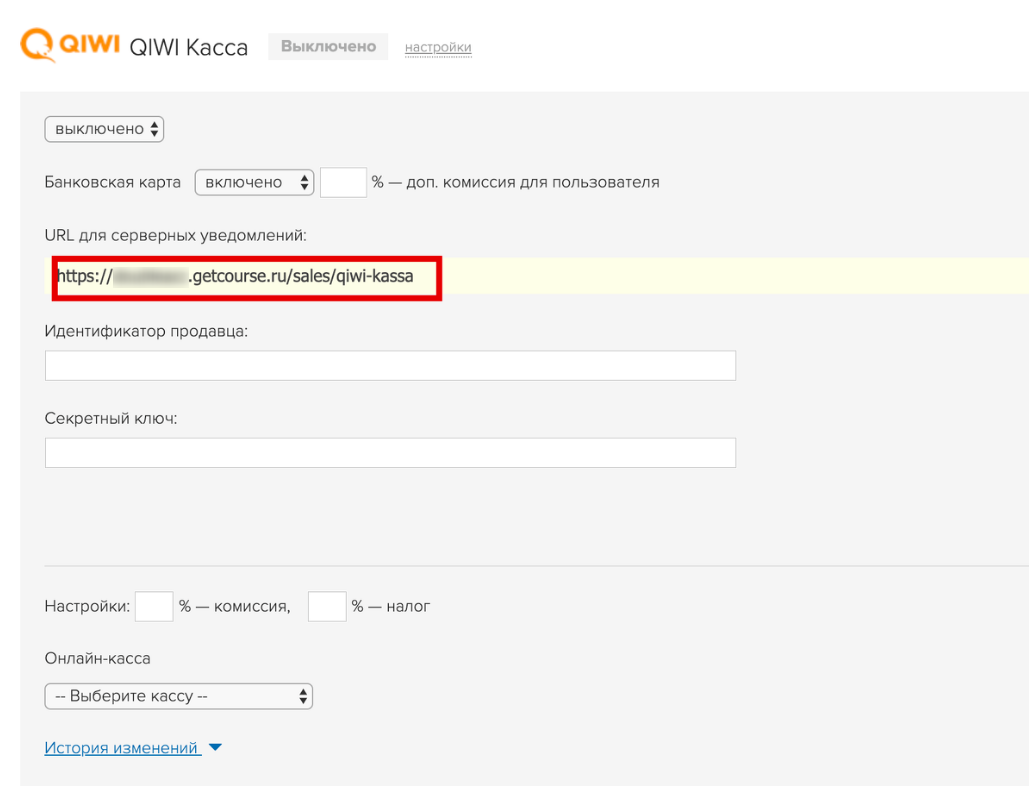This screenshot has width=1029, height=786.
Task: Click the доп. комиссия для пользователя text
Action: coord(532,182)
